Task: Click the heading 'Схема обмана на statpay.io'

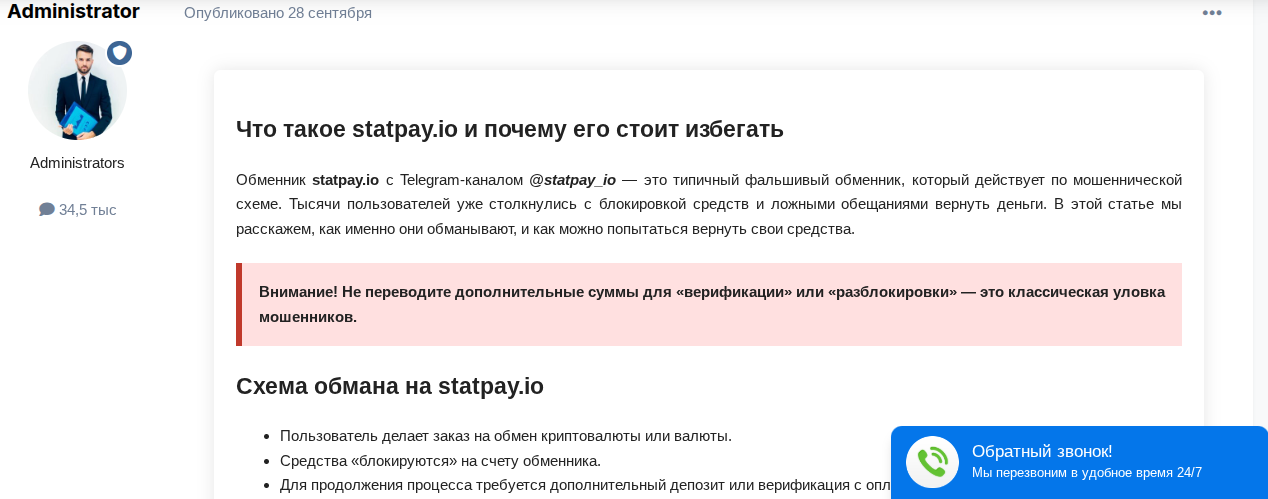Action: point(389,386)
